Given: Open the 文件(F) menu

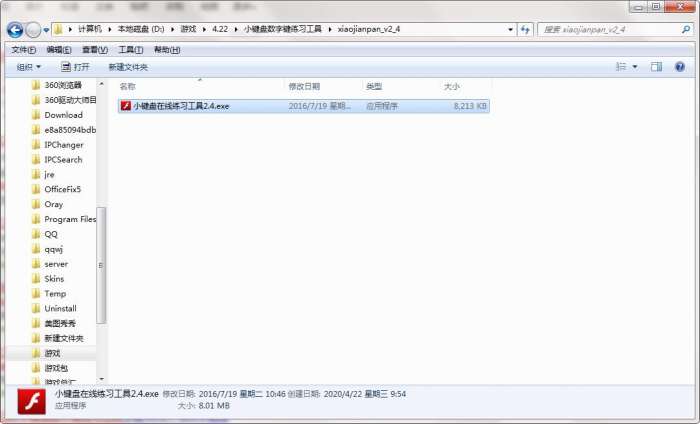Looking at the screenshot, I should [x=24, y=50].
